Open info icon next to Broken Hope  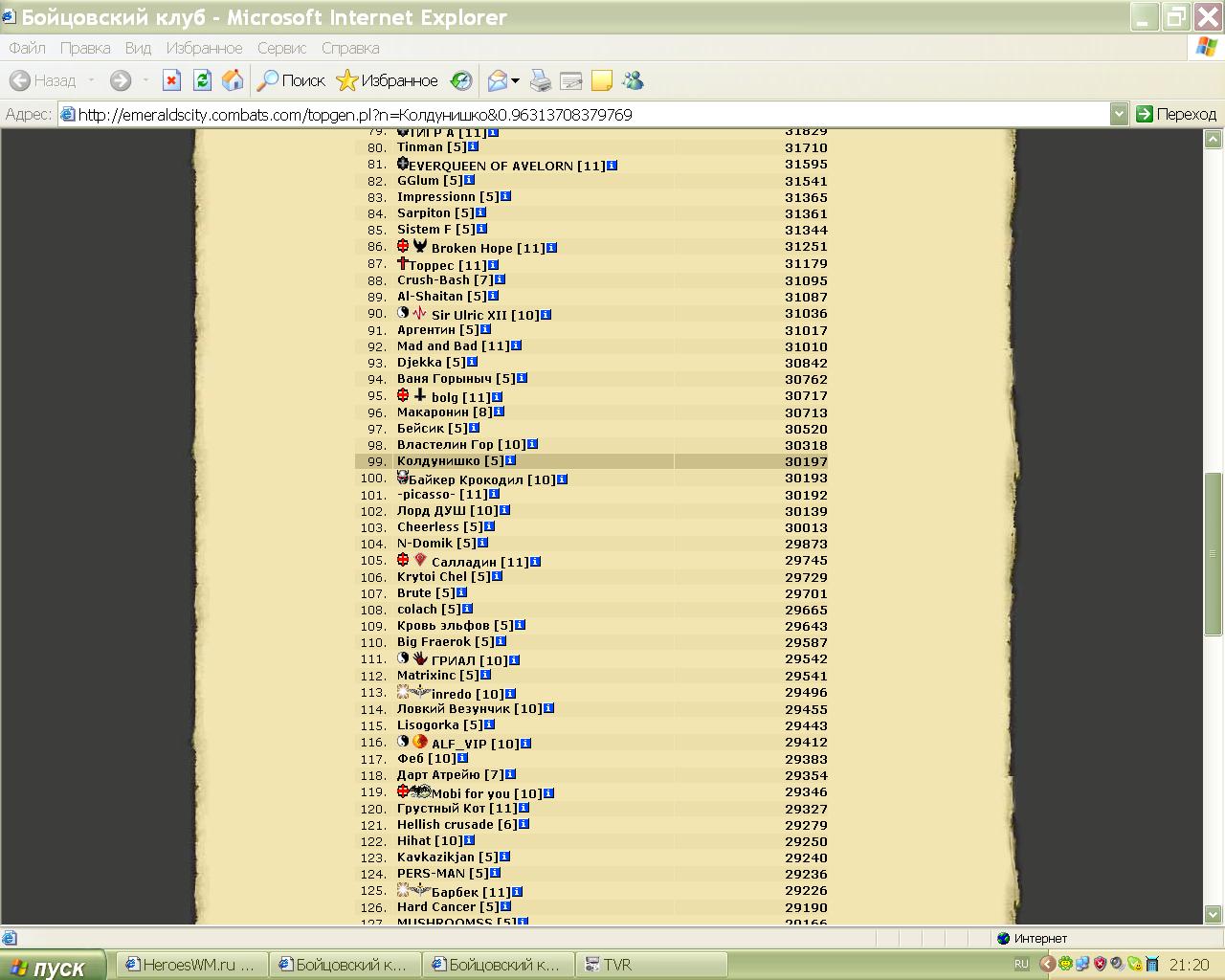pos(551,248)
